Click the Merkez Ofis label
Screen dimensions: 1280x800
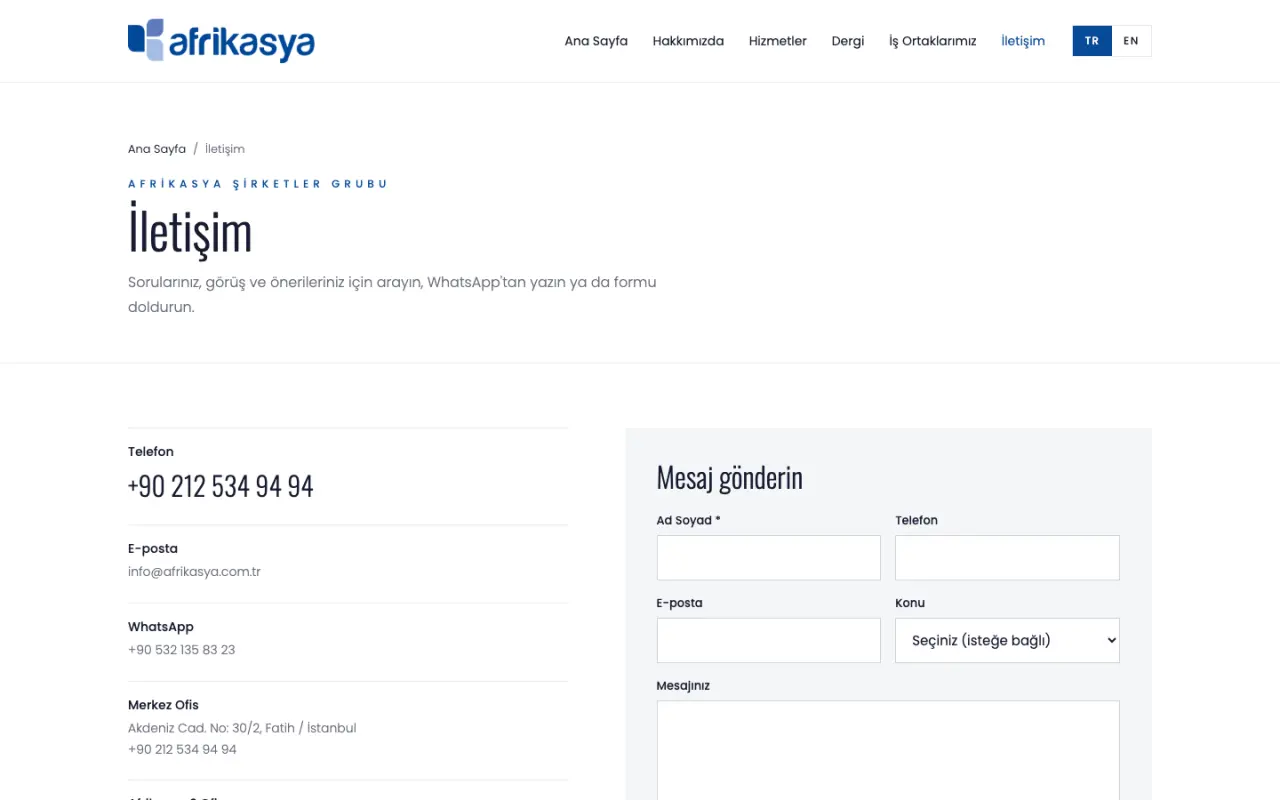click(165, 705)
